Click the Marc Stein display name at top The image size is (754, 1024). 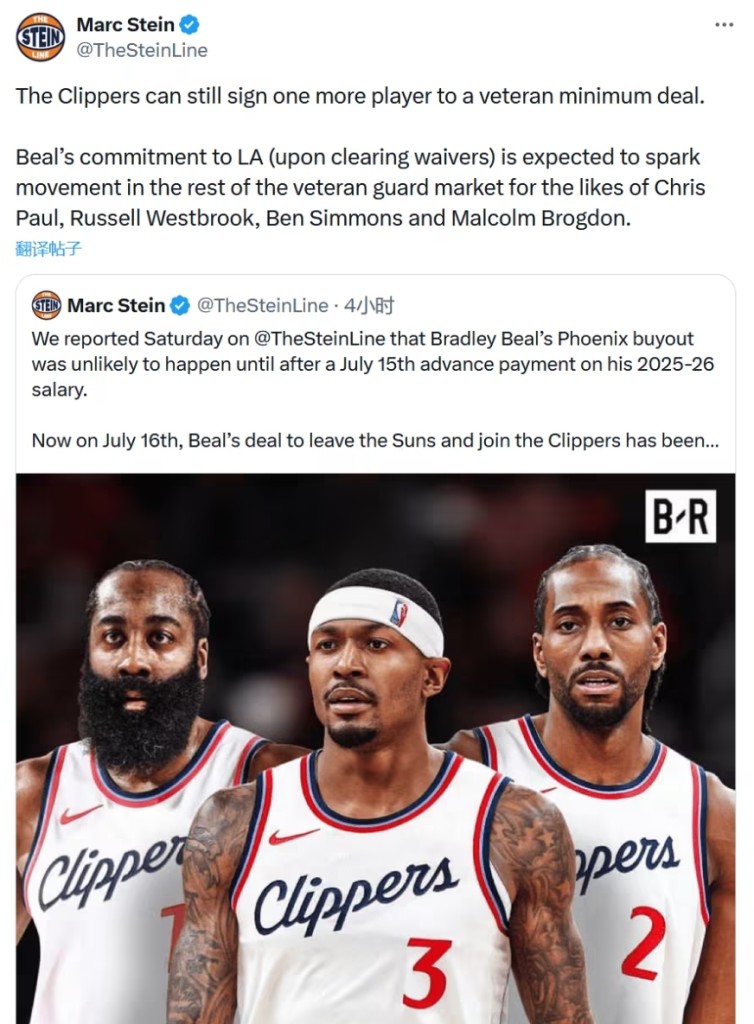(x=125, y=25)
